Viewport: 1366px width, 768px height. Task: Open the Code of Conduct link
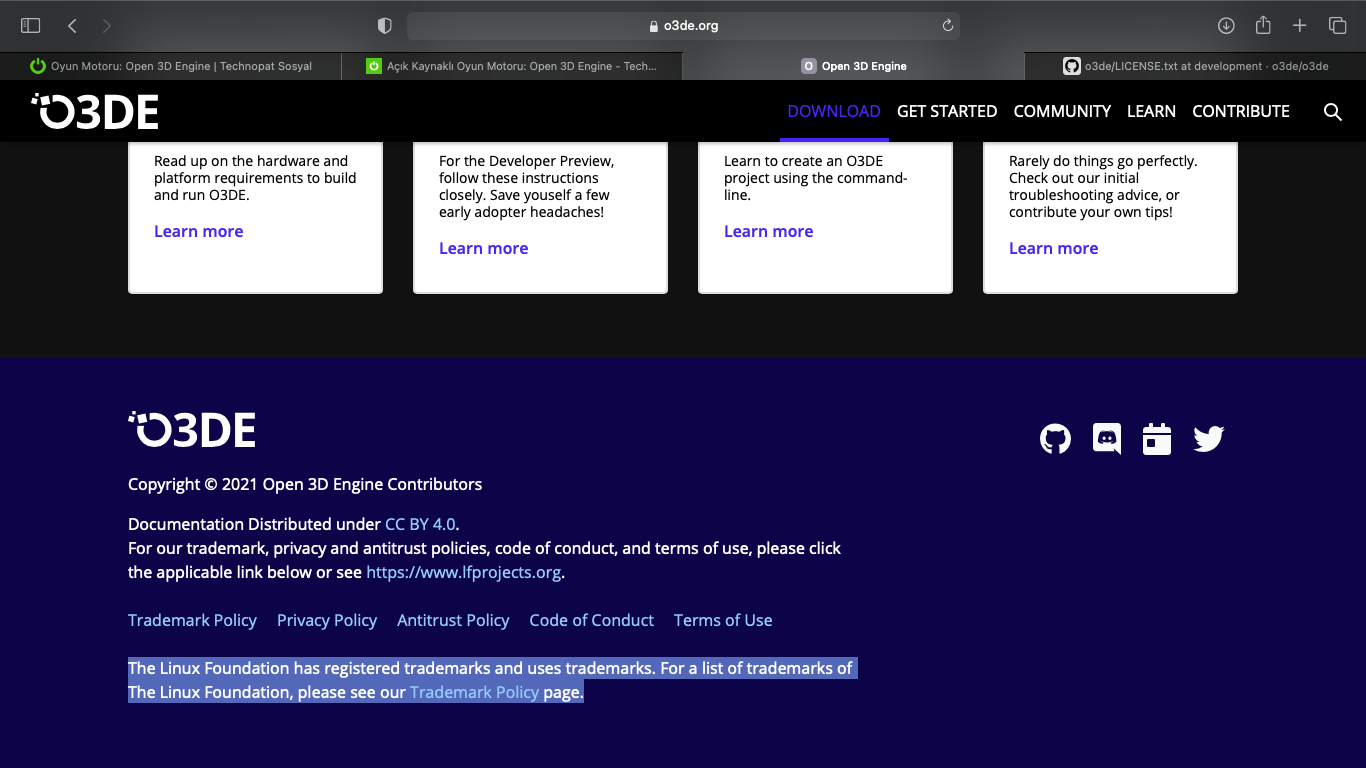(x=591, y=620)
